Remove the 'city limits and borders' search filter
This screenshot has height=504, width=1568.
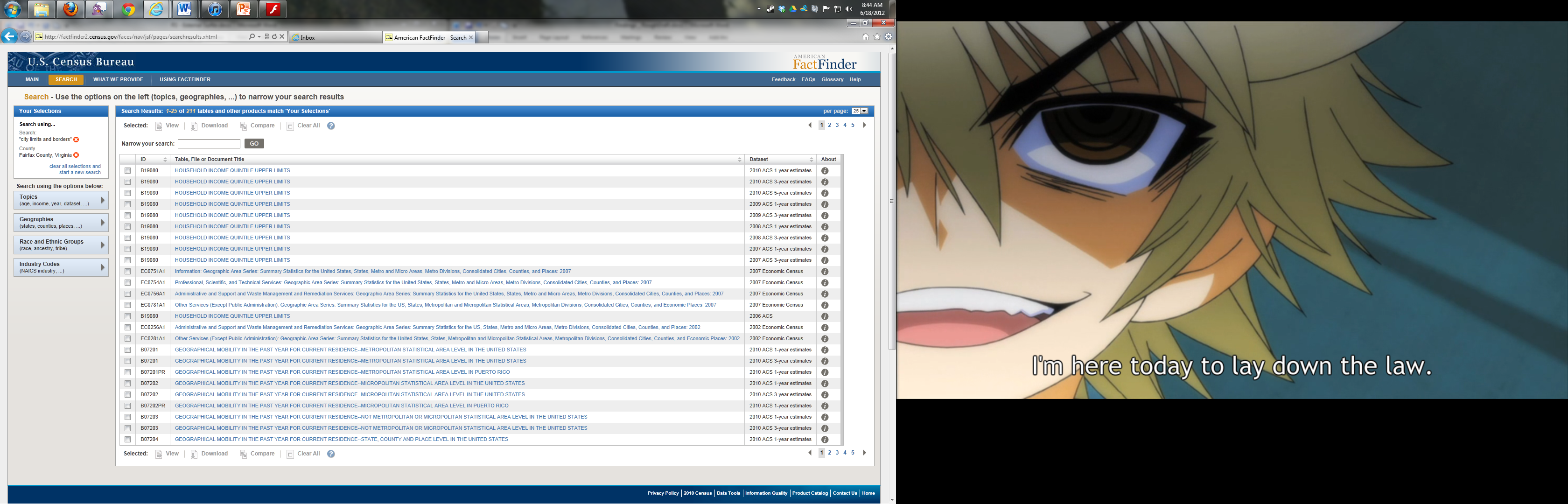coord(76,140)
